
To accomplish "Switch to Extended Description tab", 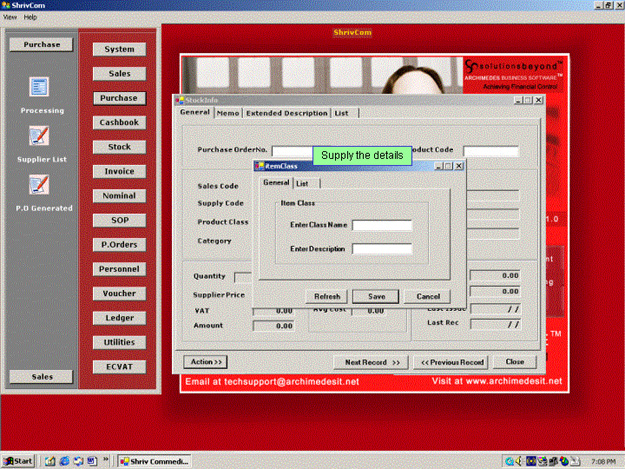I will point(286,113).
